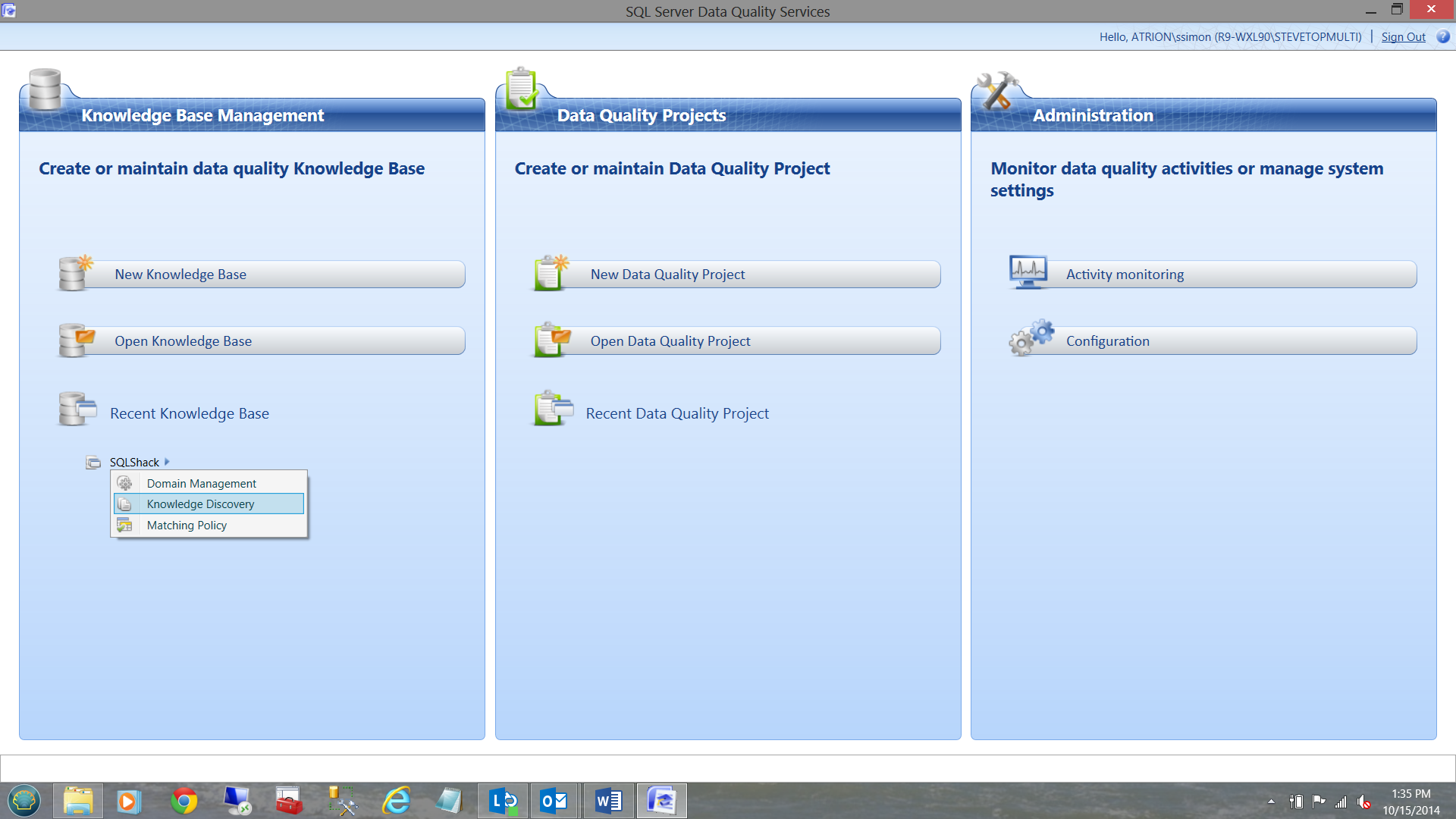
Task: Click the help question mark icon
Action: [1443, 36]
